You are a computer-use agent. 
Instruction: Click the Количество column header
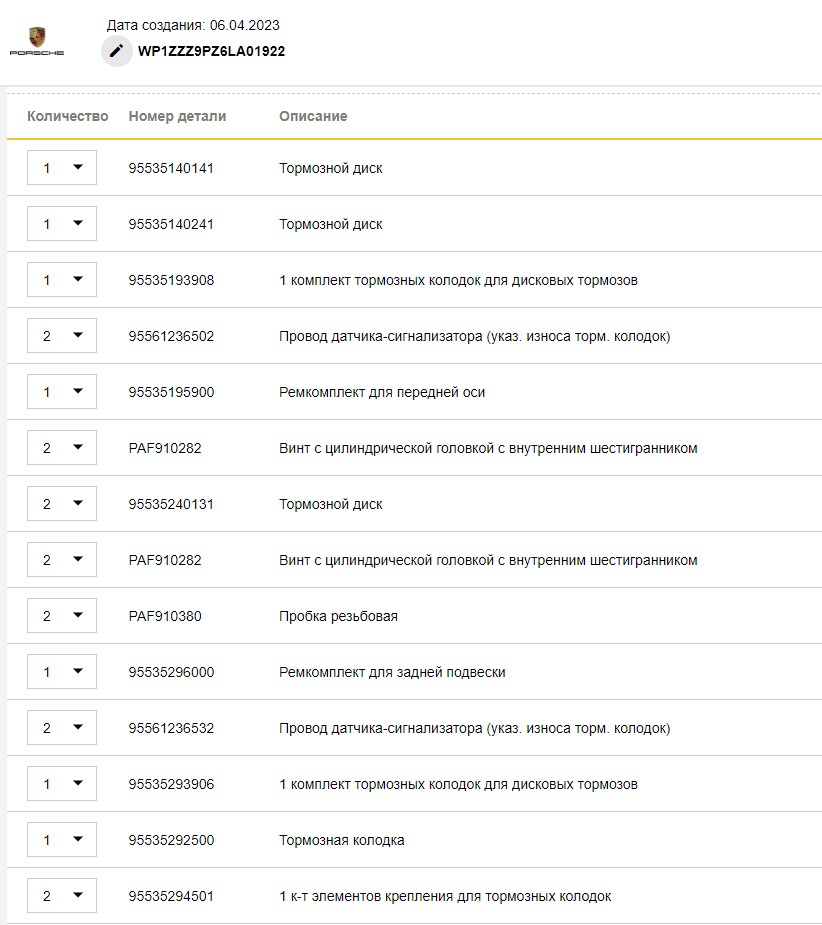(x=67, y=116)
